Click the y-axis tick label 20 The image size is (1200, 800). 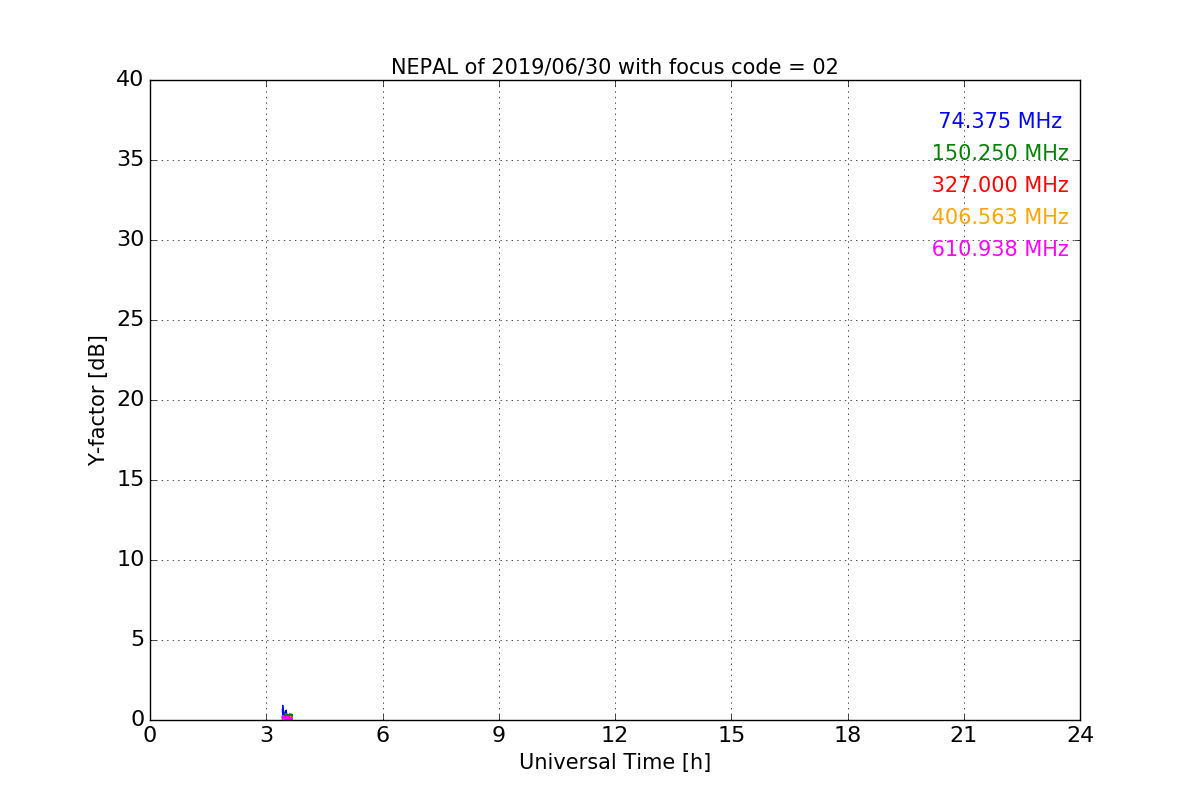coord(130,400)
